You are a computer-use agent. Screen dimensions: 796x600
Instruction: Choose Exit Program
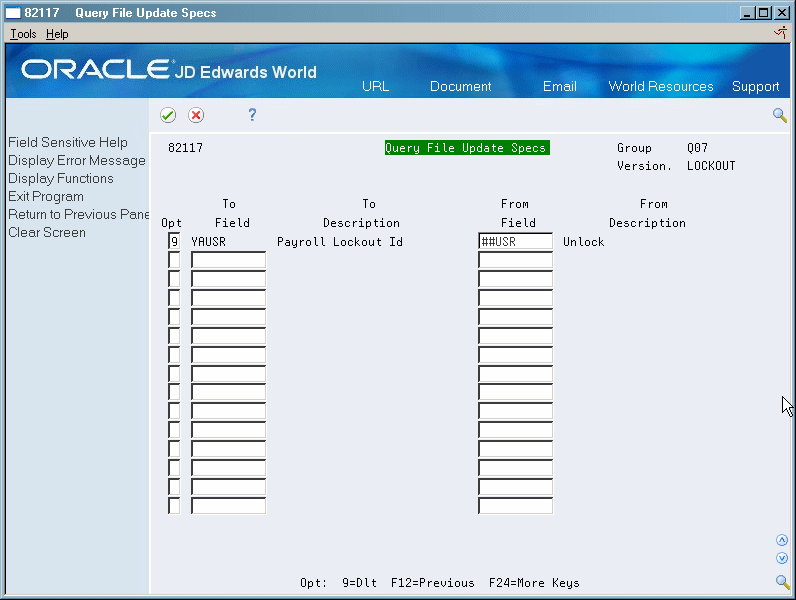coord(46,197)
